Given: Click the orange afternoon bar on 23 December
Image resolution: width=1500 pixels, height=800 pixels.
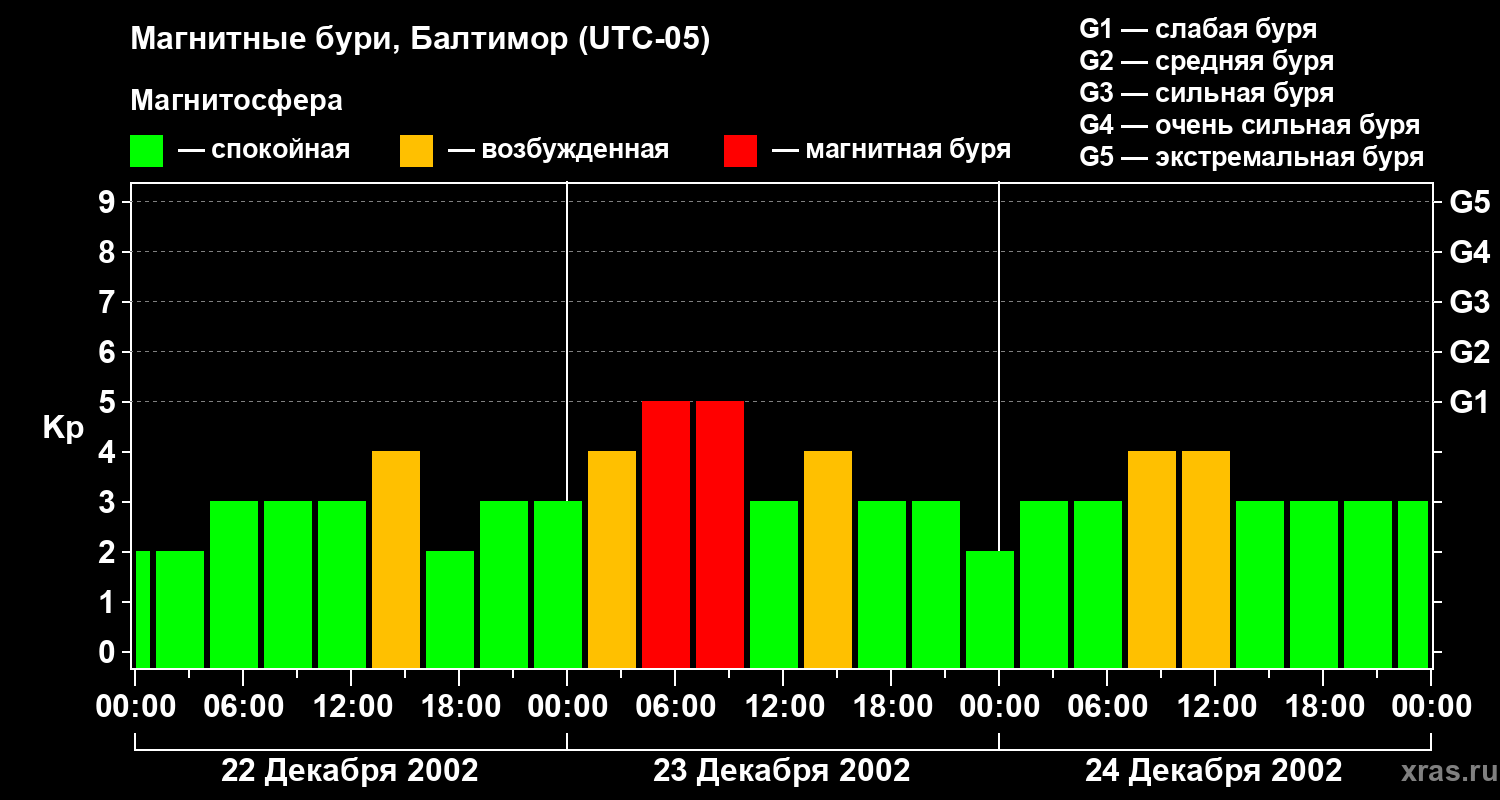Looking at the screenshot, I should tap(828, 560).
